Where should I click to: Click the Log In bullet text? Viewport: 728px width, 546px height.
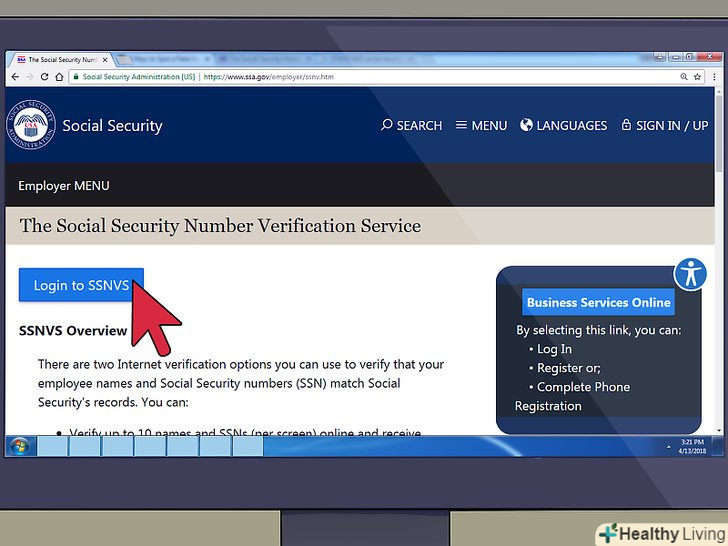click(554, 349)
